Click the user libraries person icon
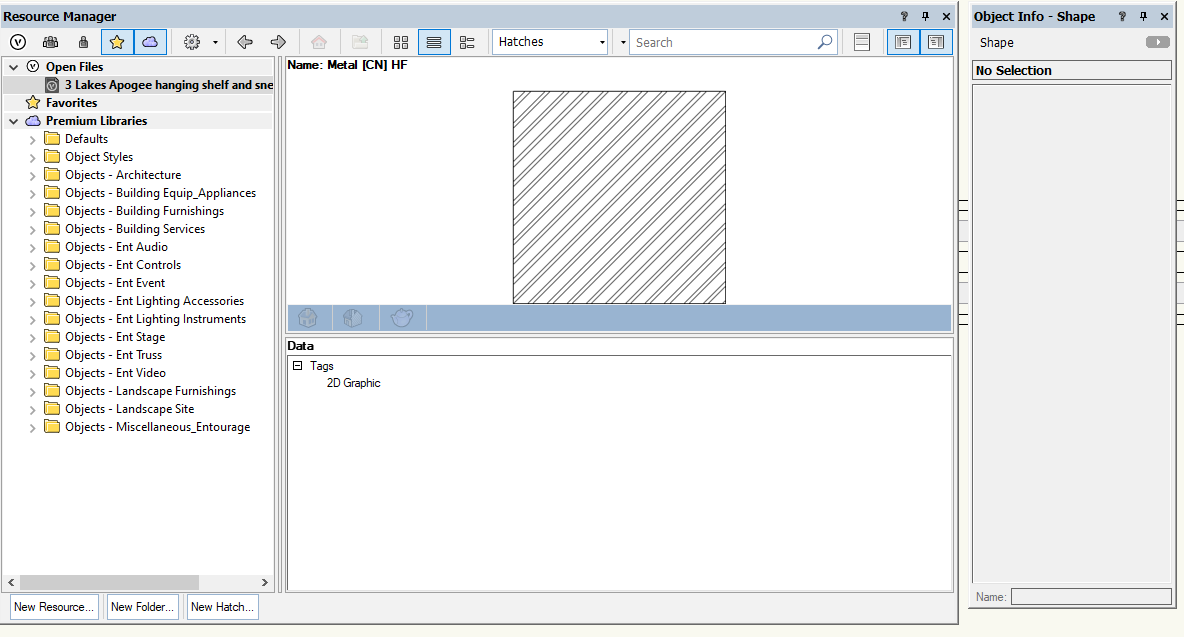Viewport: 1184px width, 637px height. pyautogui.click(x=84, y=42)
